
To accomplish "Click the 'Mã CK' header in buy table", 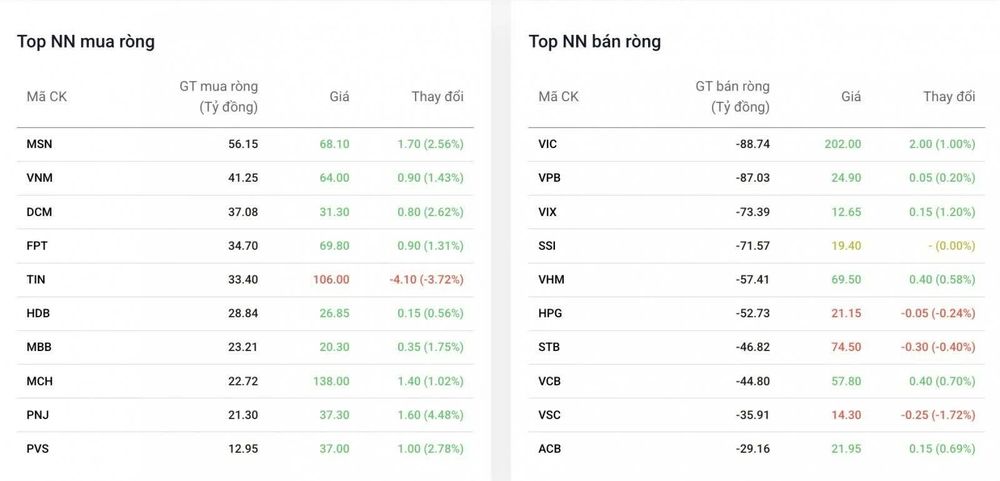I will click(47, 97).
